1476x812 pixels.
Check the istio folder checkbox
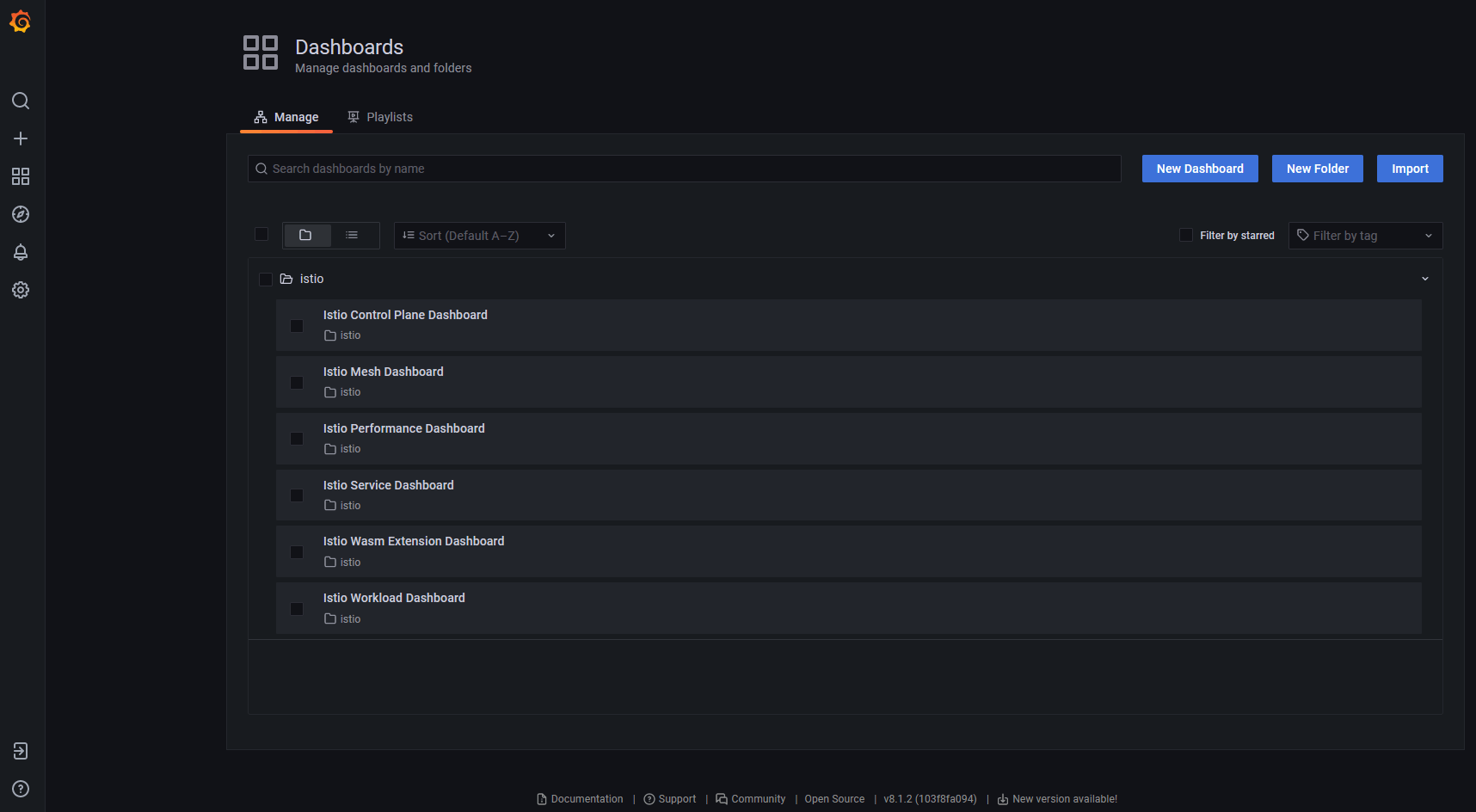(266, 279)
